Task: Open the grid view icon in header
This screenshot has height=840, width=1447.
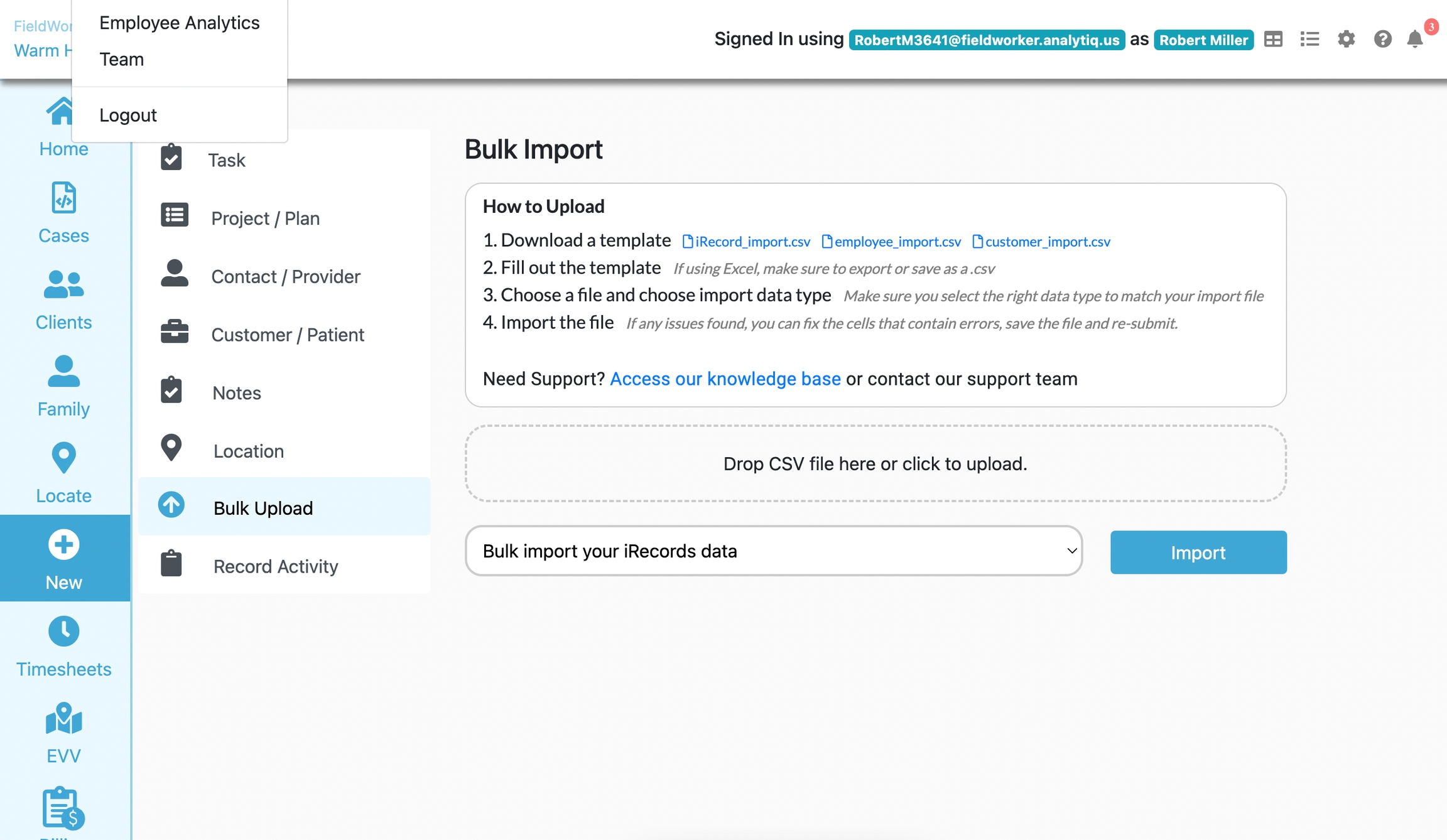Action: [1273, 40]
